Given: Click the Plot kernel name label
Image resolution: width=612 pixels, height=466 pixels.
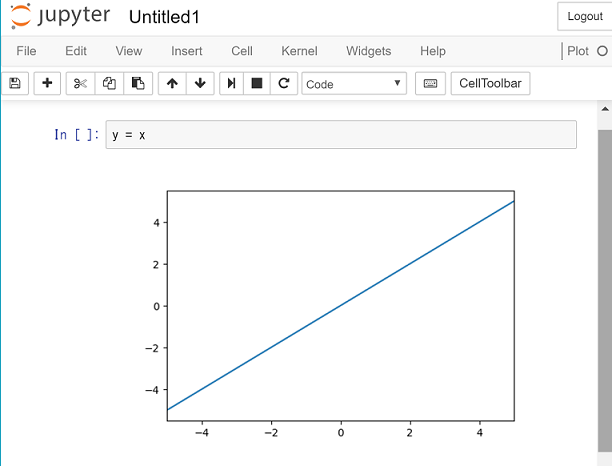Looking at the screenshot, I should (x=578, y=51).
